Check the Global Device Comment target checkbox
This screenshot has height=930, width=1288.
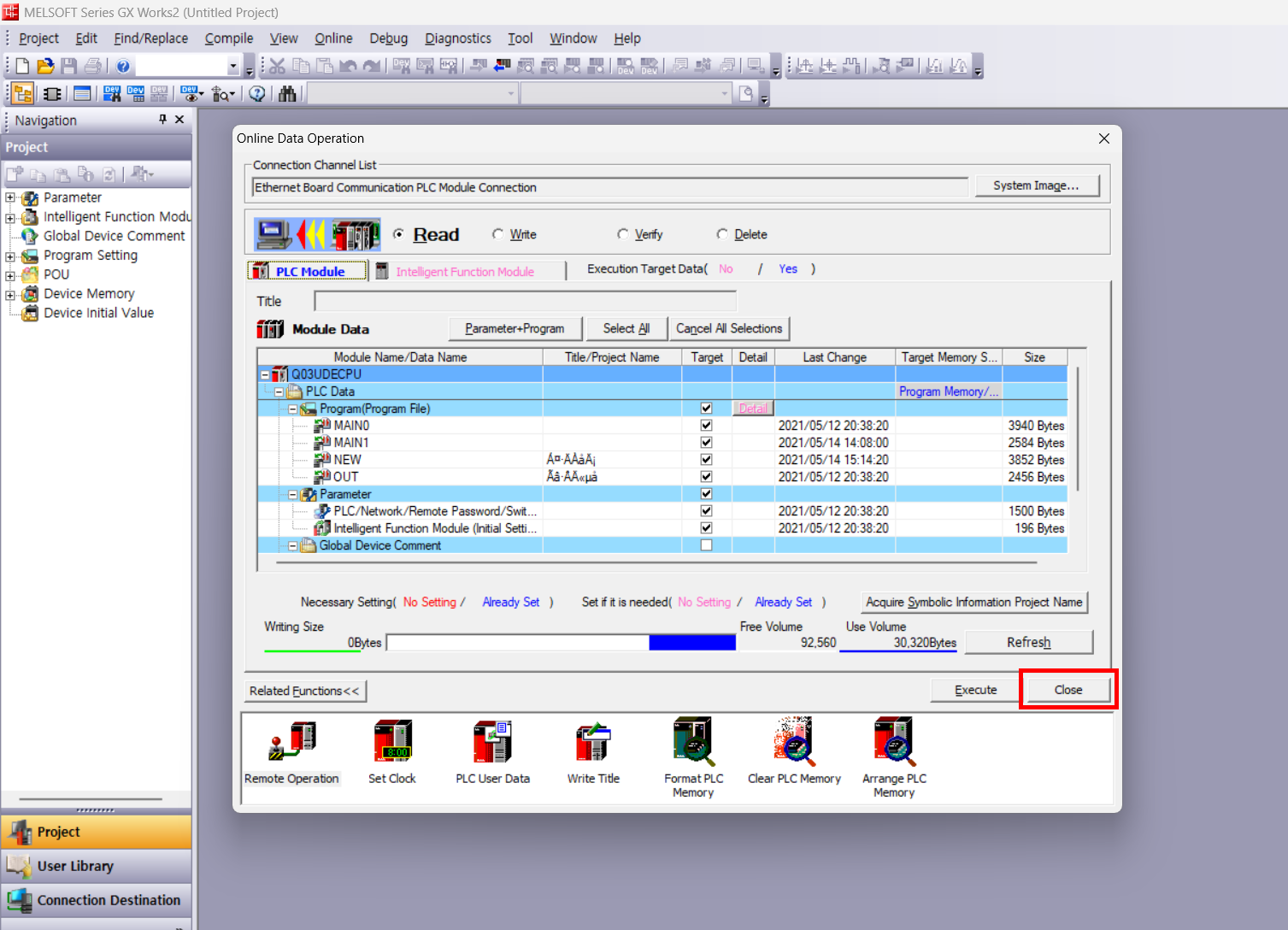pos(706,545)
